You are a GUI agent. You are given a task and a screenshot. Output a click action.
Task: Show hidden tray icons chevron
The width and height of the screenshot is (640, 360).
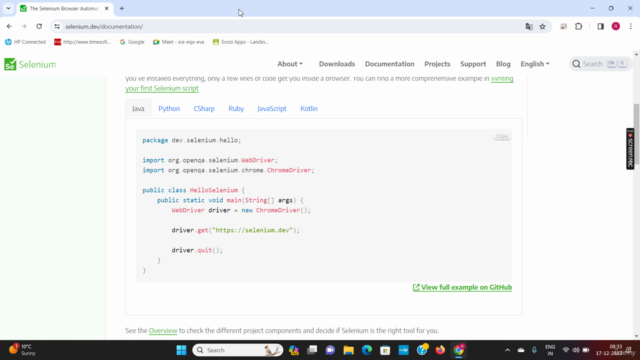point(507,350)
